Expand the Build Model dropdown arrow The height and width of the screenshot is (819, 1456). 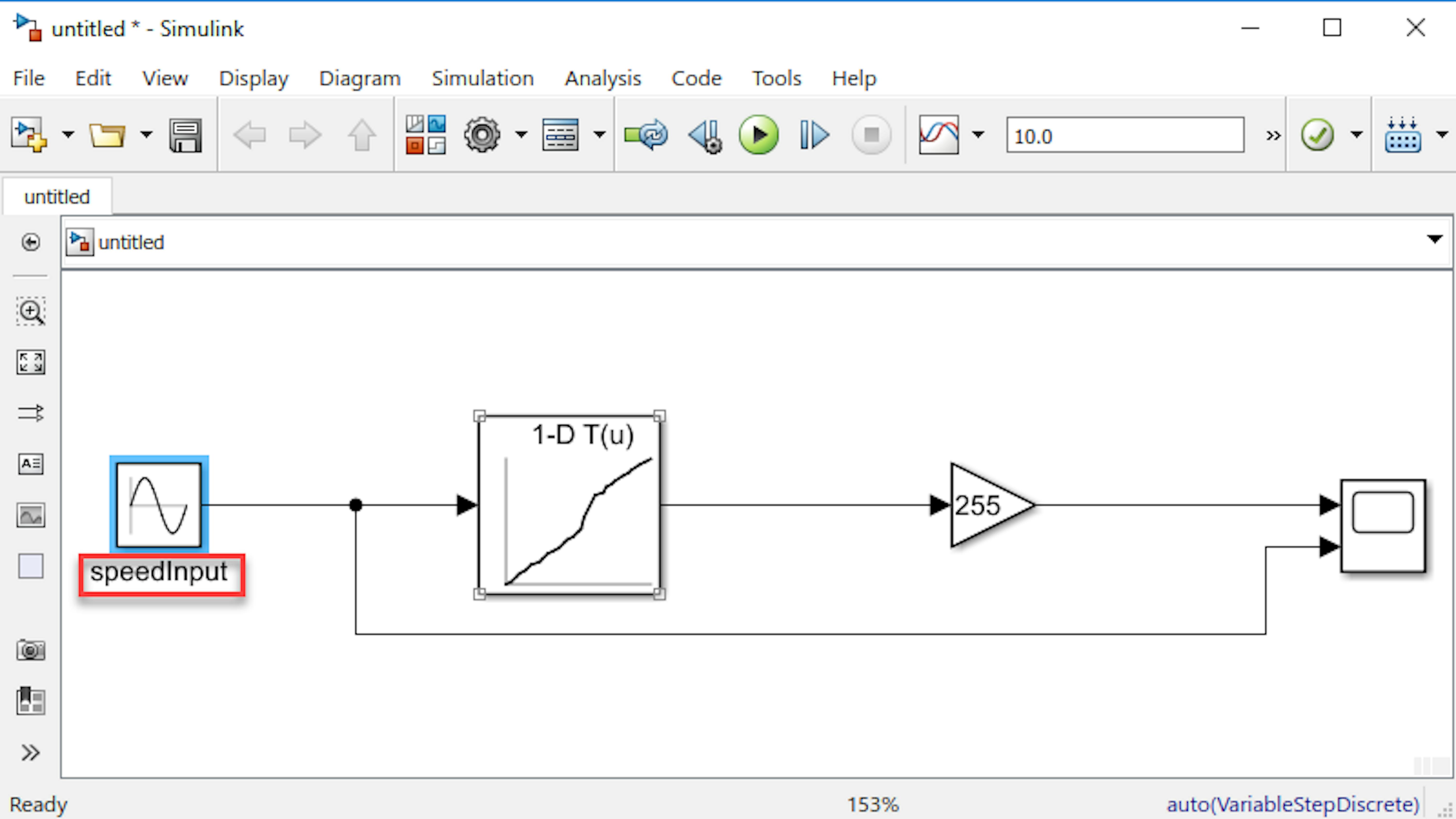[x=1442, y=135]
